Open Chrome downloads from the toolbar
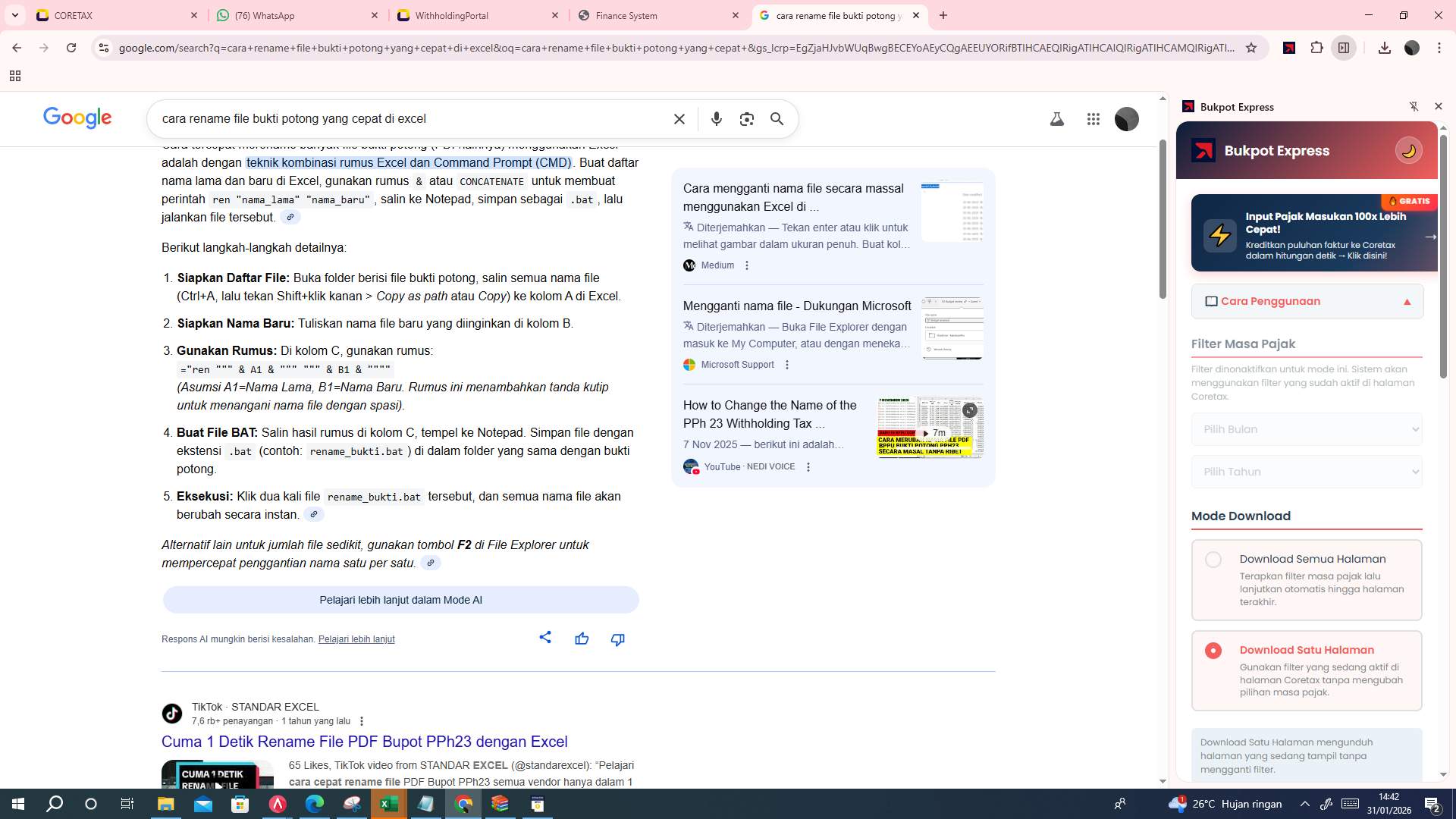1456x819 pixels. tap(1385, 48)
